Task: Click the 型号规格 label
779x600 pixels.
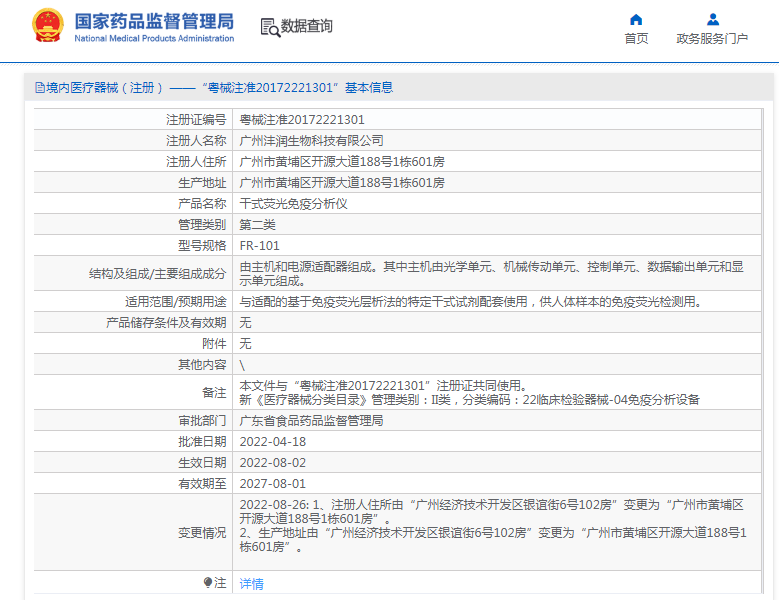Action: point(202,246)
